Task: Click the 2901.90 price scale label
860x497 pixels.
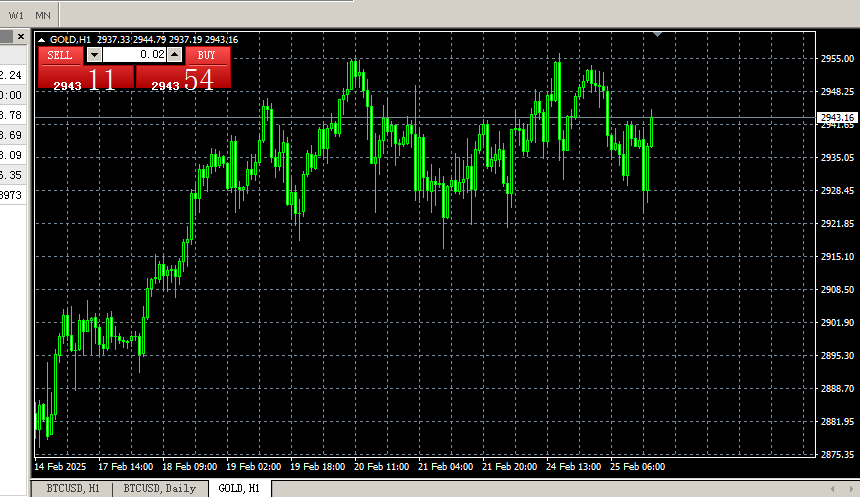Action: (x=837, y=322)
